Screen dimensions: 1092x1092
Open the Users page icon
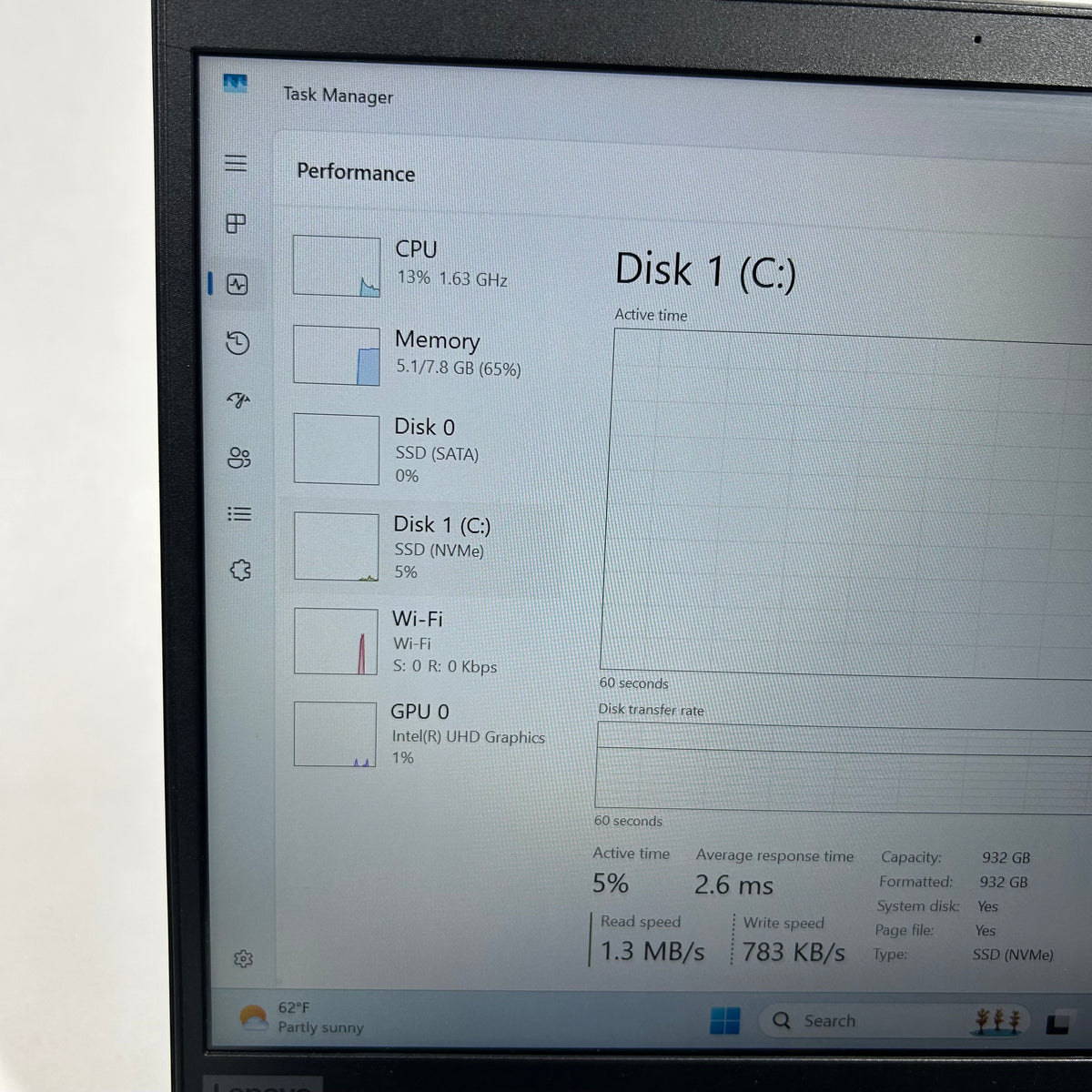tap(239, 458)
